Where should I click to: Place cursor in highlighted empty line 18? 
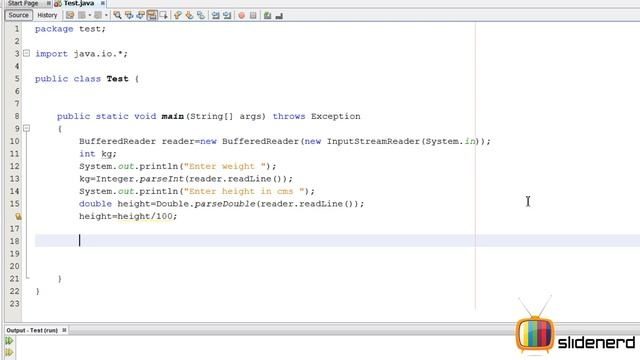pyautogui.click(x=337, y=241)
